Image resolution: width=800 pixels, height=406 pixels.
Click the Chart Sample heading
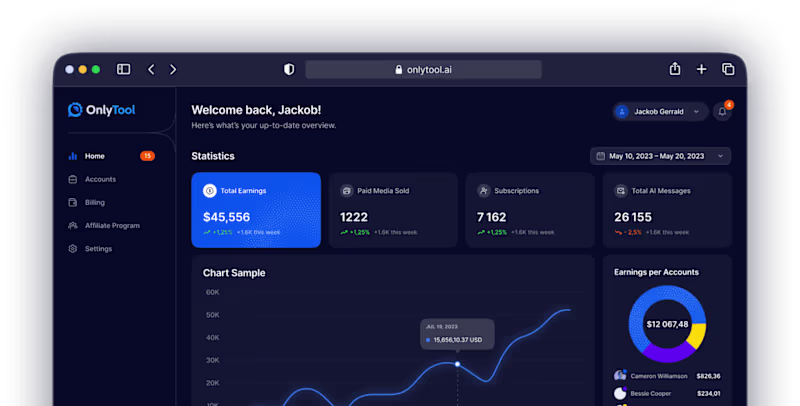[x=234, y=273]
